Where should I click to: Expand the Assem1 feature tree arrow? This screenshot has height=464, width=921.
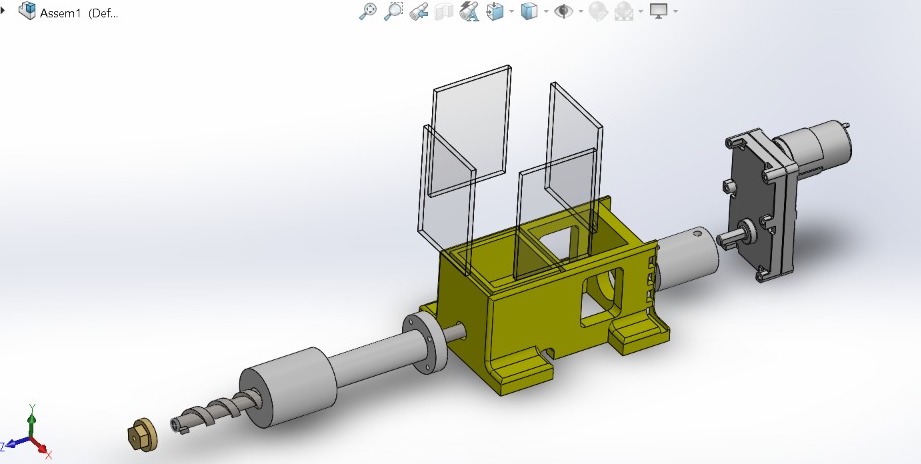(x=4, y=10)
